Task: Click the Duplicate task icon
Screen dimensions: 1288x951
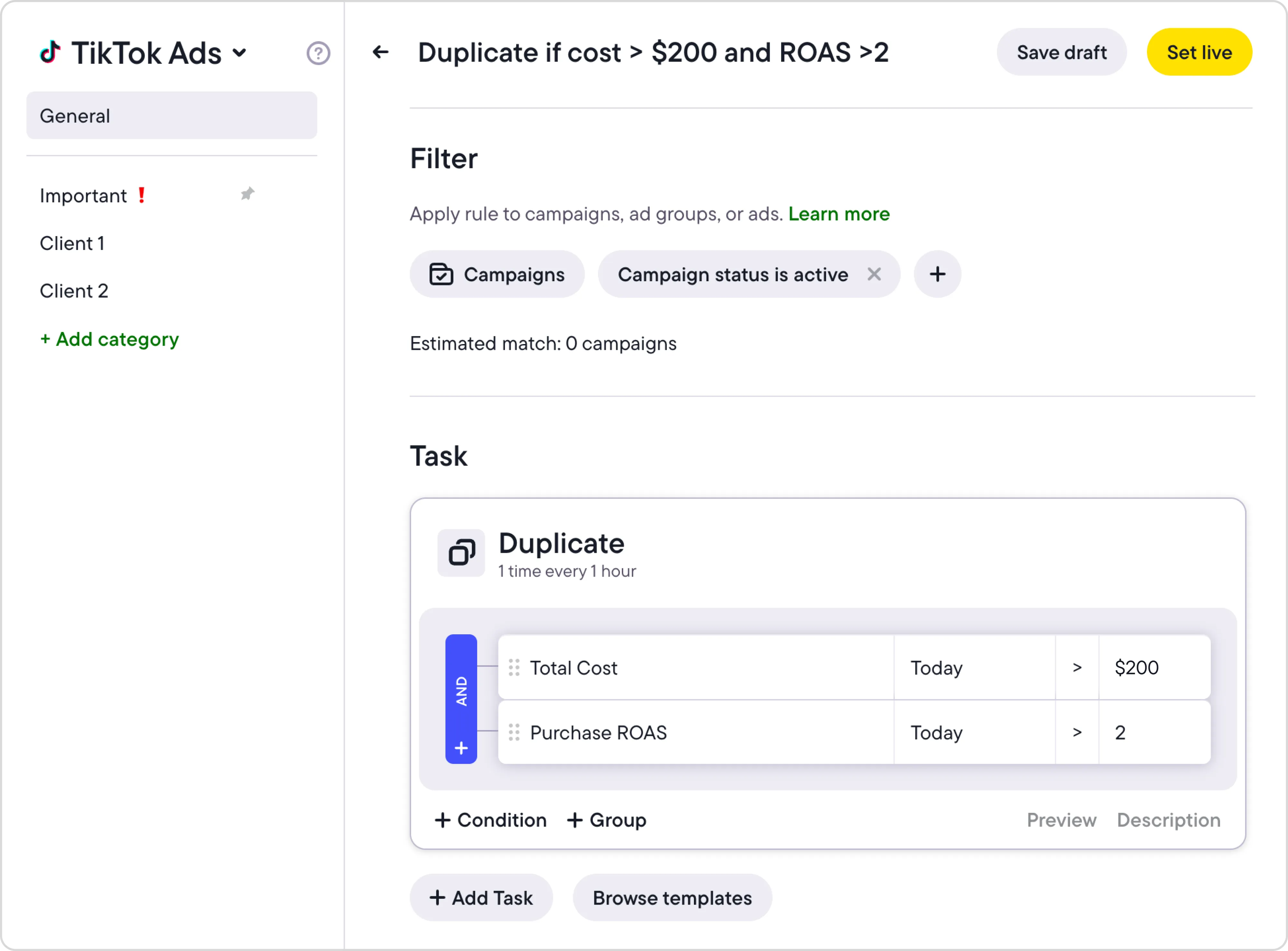Action: 461,552
